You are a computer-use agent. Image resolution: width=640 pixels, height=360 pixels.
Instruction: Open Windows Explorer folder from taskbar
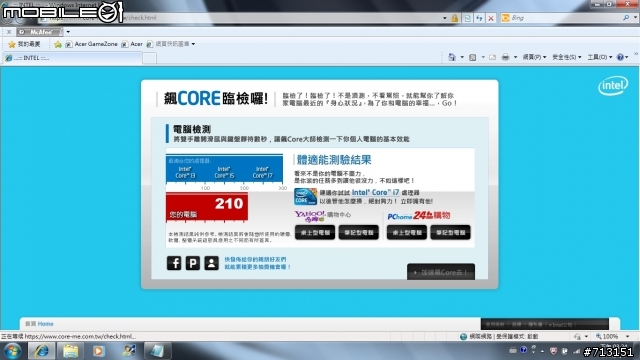[x=70, y=351]
